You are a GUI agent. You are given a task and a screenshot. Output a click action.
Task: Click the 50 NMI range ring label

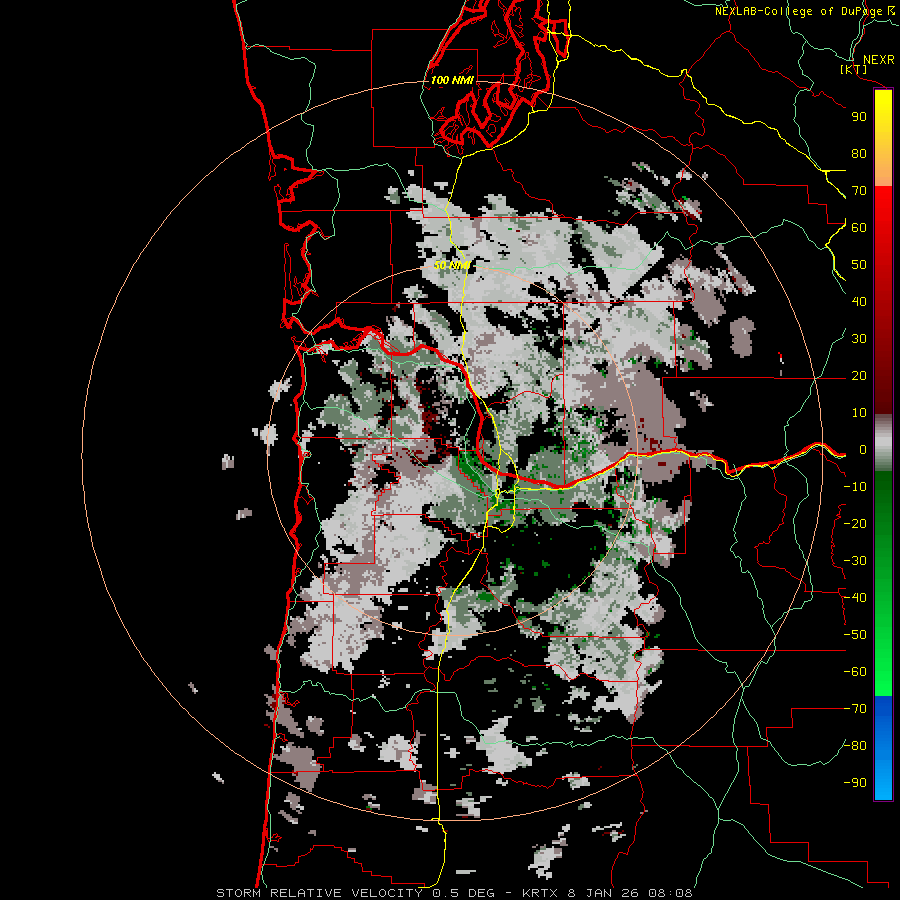point(452,265)
